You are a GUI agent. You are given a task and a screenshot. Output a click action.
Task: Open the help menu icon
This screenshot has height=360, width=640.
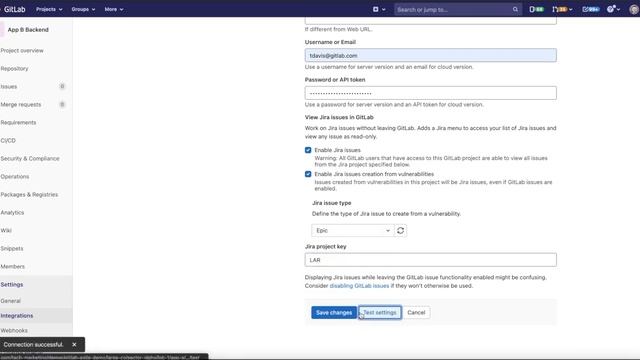[x=613, y=9]
